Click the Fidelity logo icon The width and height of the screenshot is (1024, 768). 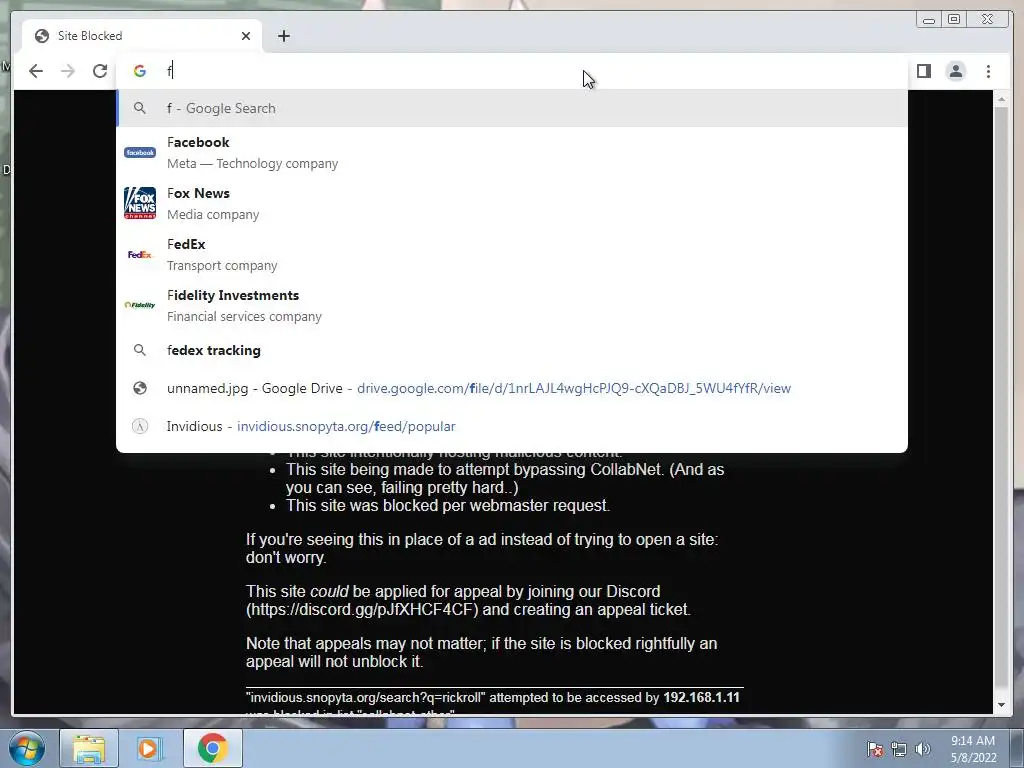(x=140, y=305)
